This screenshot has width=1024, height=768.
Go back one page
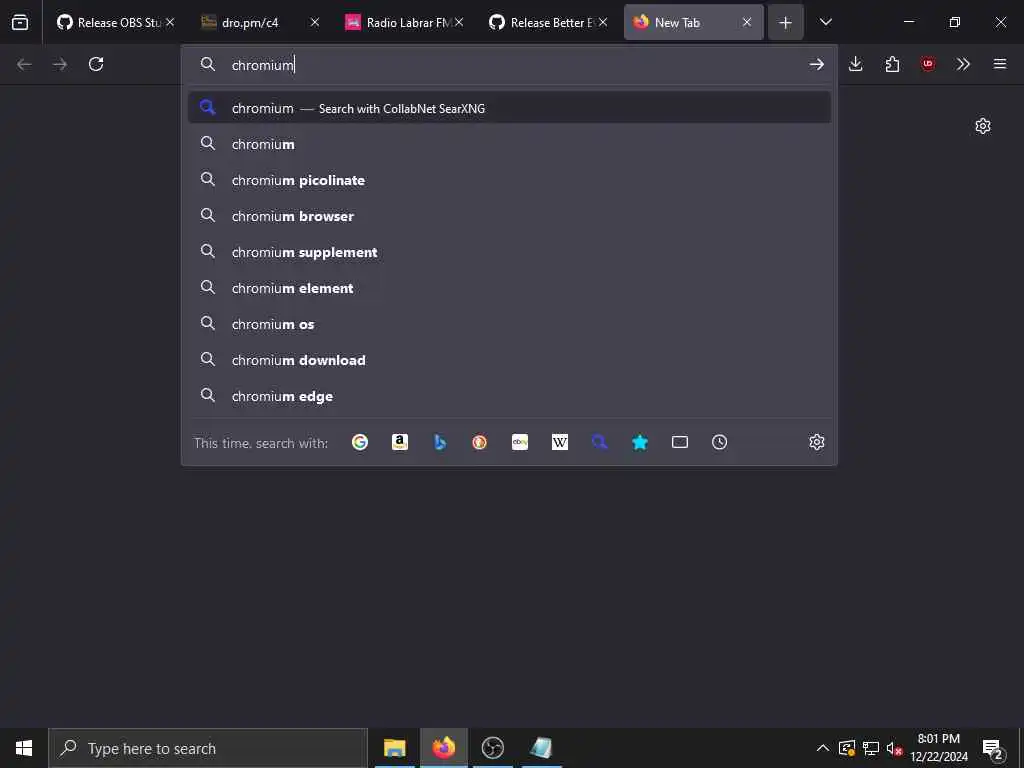click(24, 64)
